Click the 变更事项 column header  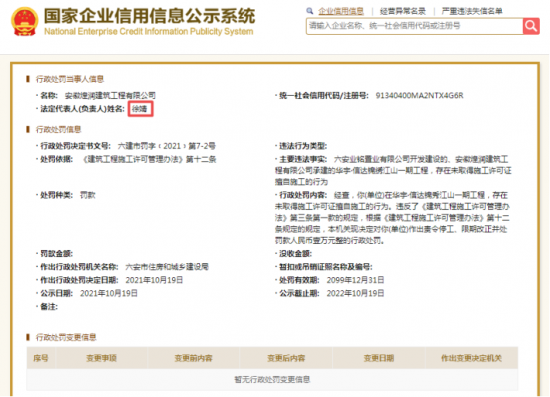point(101,358)
